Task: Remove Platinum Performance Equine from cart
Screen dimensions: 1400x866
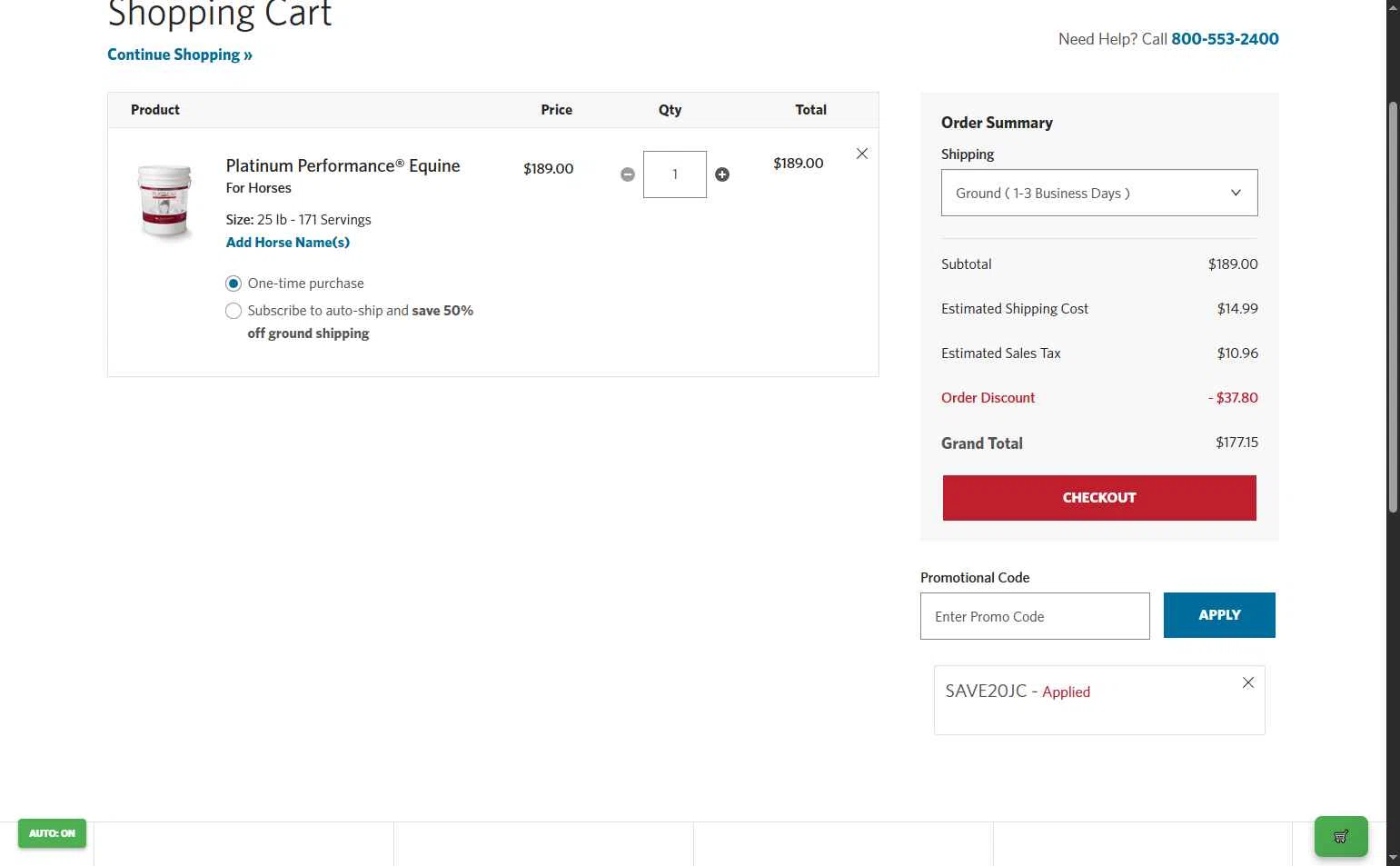Action: (x=862, y=154)
